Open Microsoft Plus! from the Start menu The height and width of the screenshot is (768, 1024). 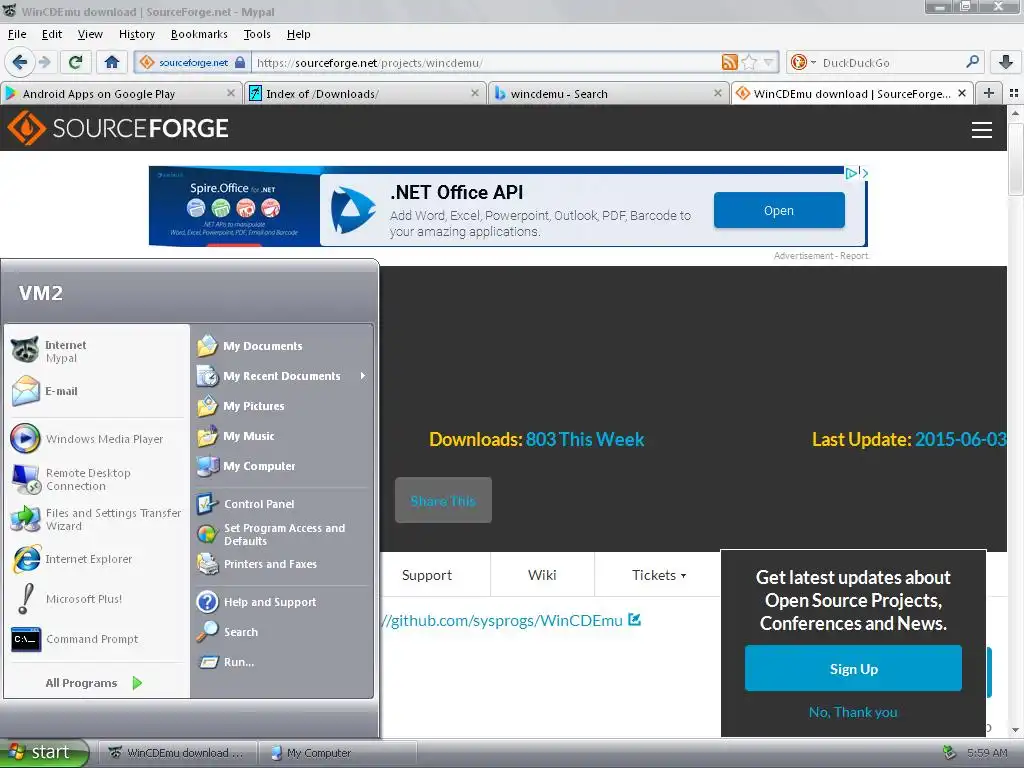click(97, 599)
